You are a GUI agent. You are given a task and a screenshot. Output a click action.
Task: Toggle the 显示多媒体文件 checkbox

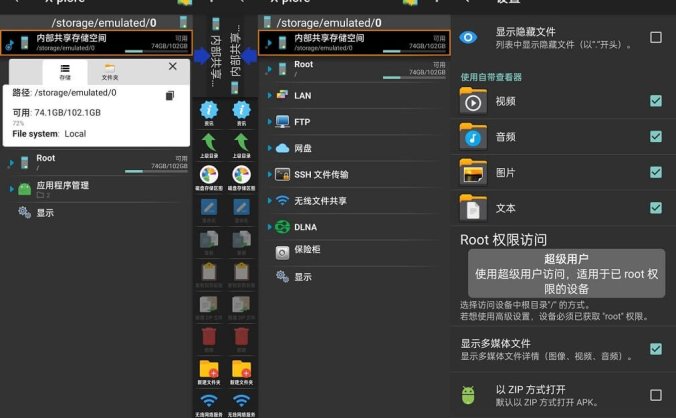pyautogui.click(x=656, y=349)
